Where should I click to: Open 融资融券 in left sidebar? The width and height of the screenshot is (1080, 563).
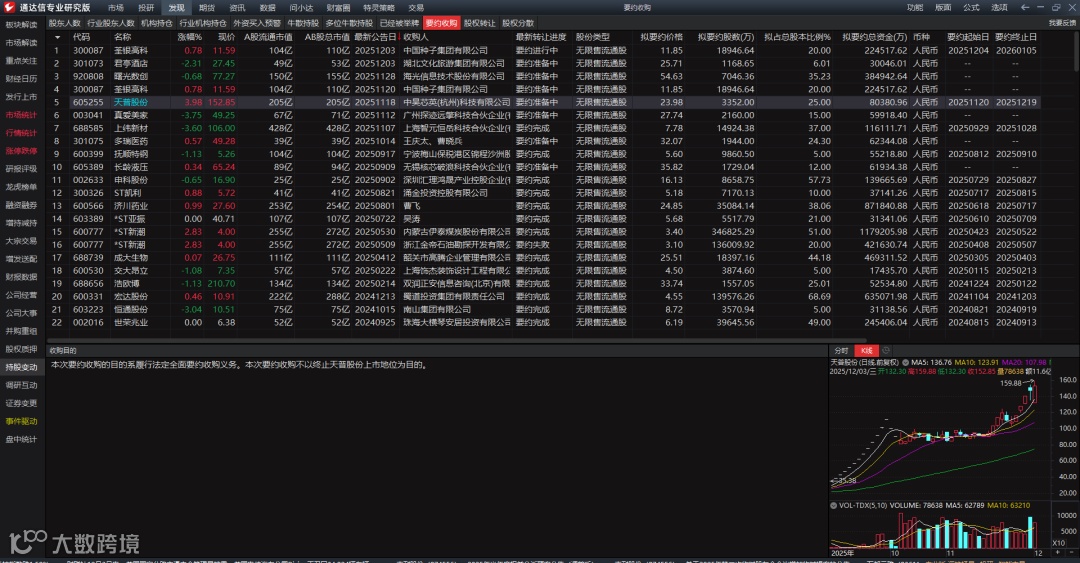[21, 205]
